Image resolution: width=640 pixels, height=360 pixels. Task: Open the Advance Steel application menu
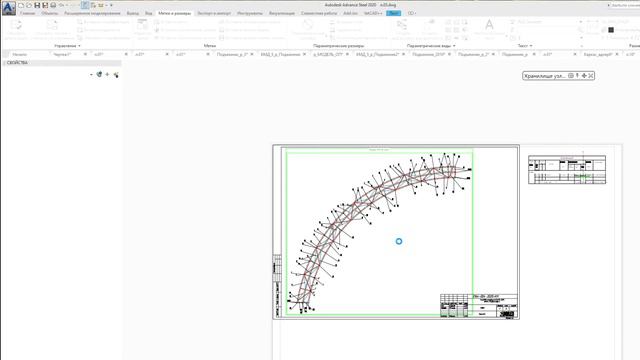pos(9,8)
